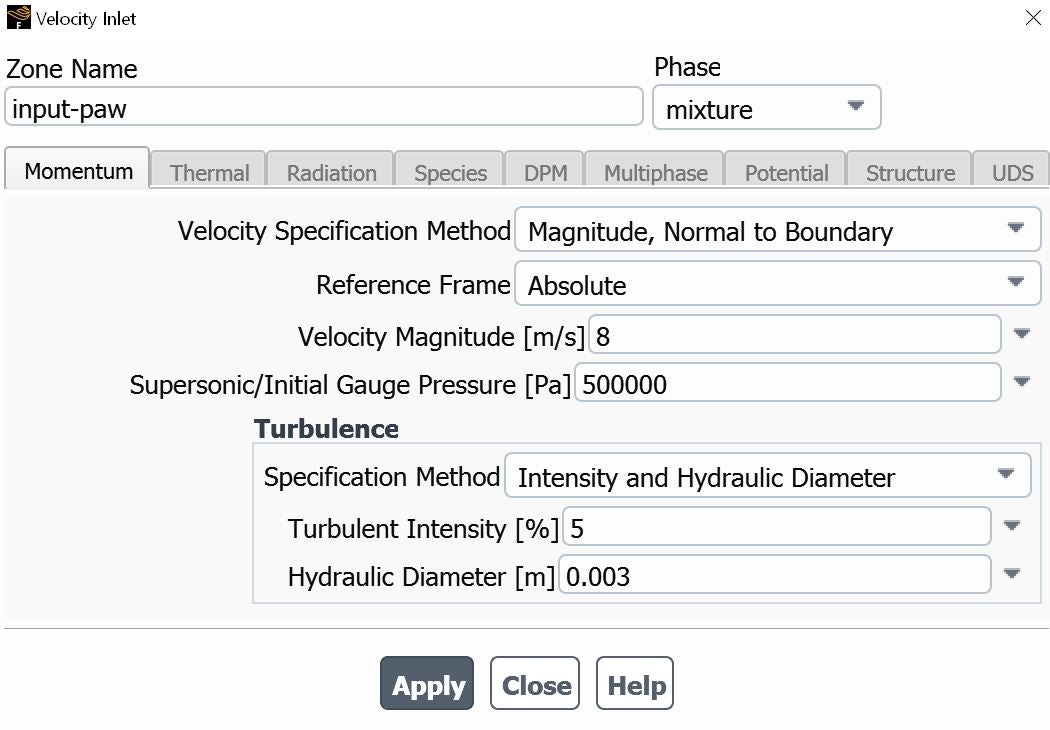Click the Hydraulic Diameter value field
Screen dimensions: 1050x730
click(x=774, y=575)
